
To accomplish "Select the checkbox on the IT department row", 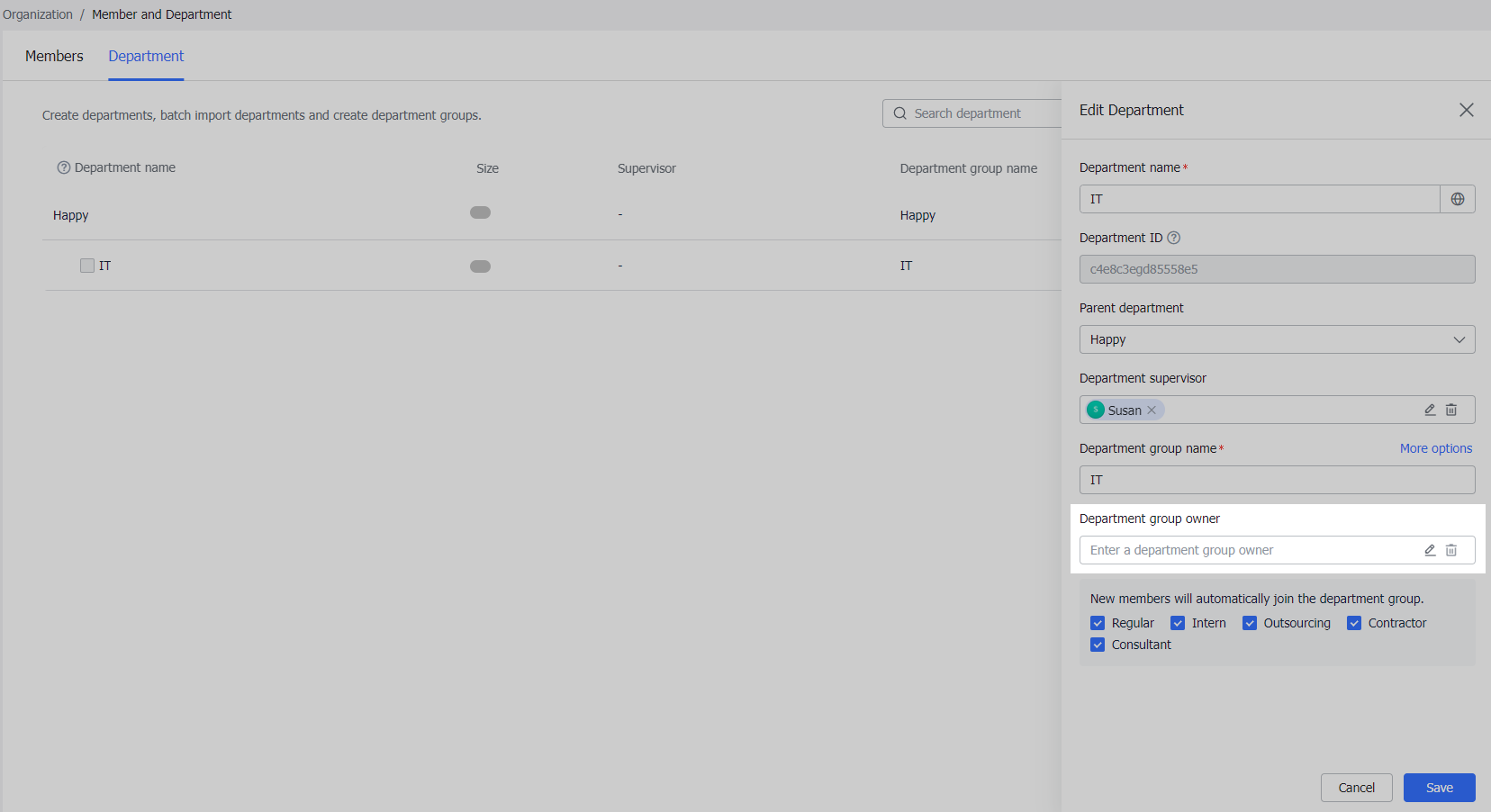I will pos(86,265).
